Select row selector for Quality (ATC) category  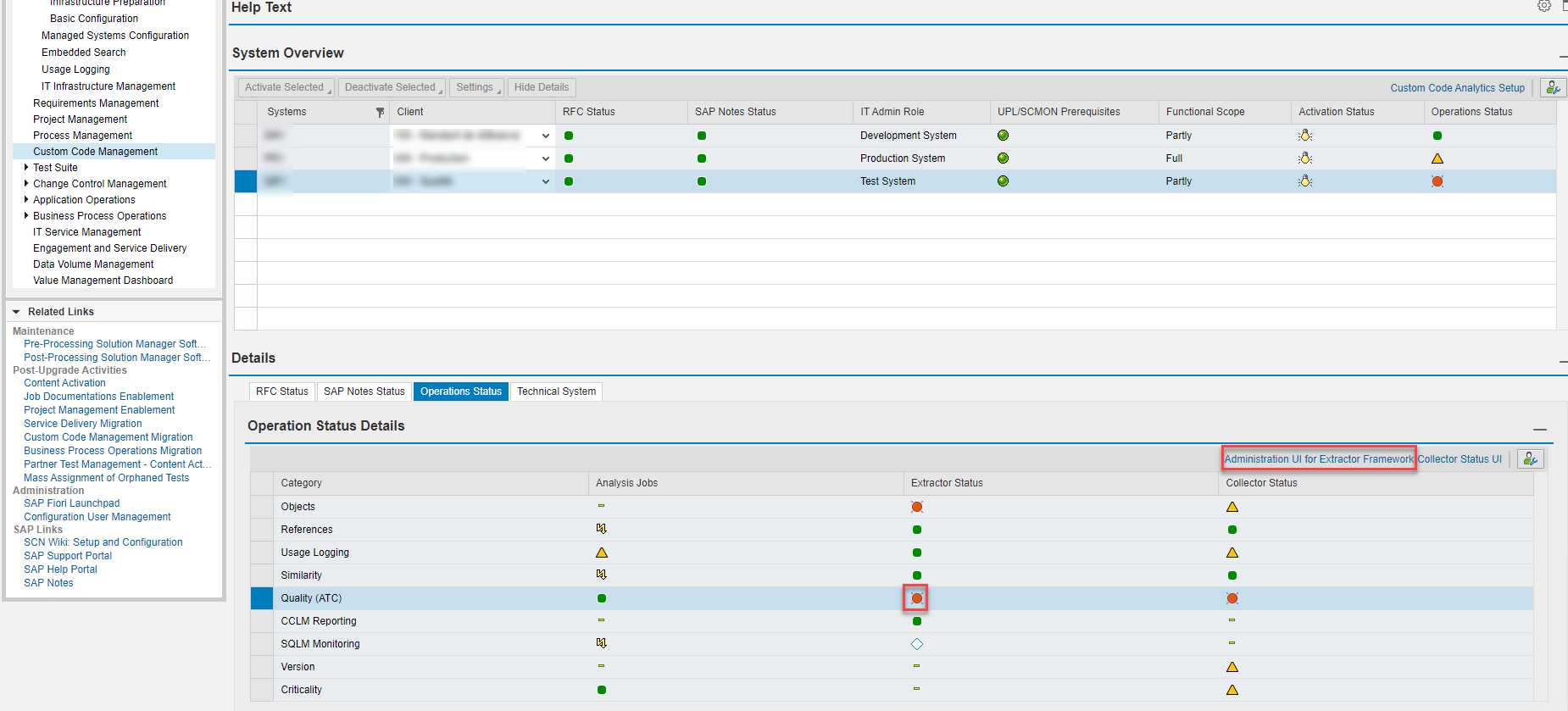(262, 598)
